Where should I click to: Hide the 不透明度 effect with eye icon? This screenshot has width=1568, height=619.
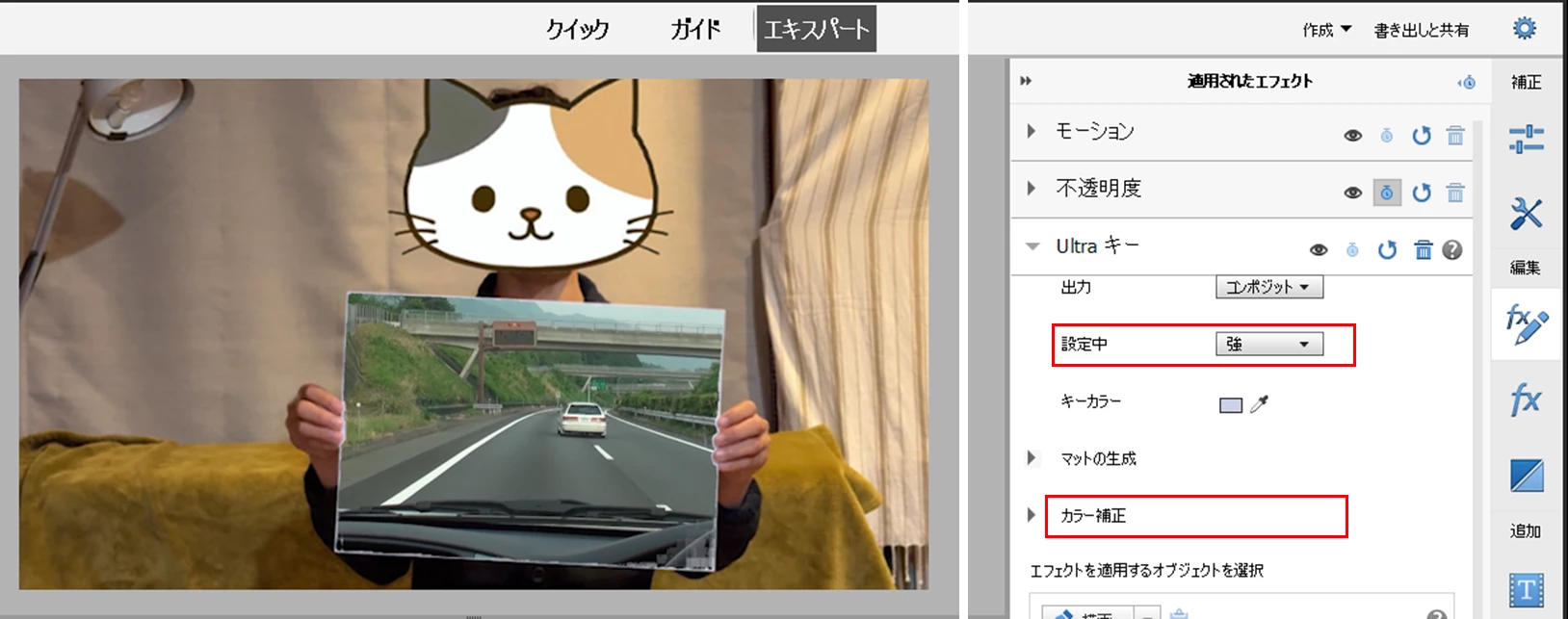[1352, 193]
